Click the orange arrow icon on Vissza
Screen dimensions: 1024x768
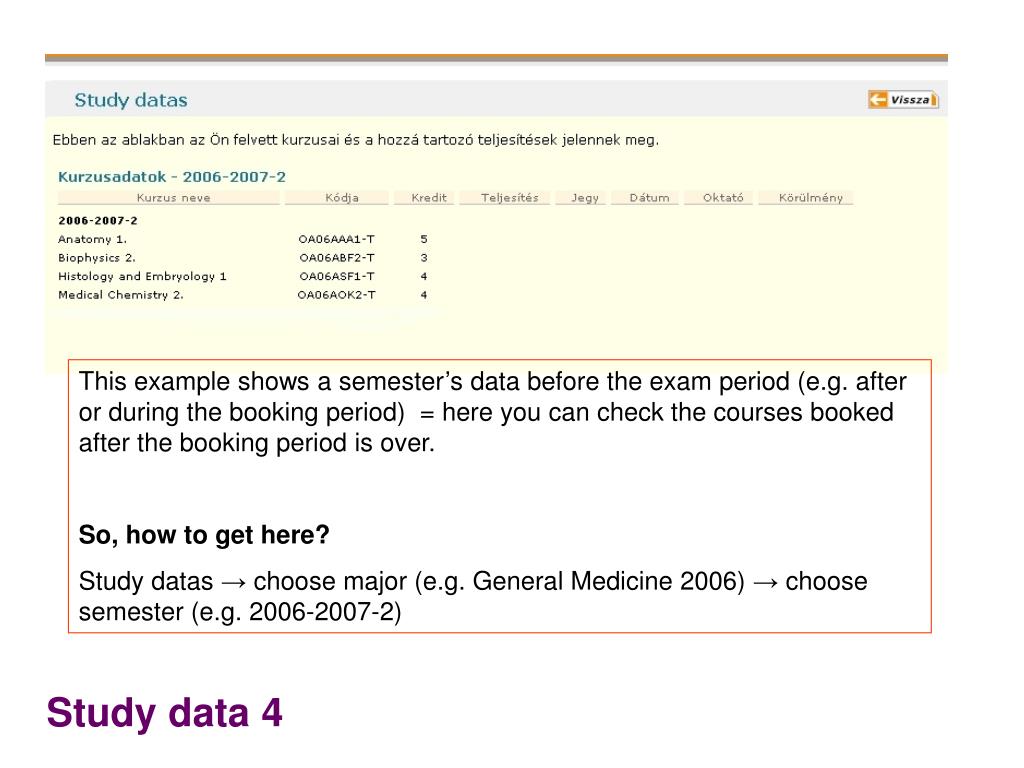click(878, 99)
